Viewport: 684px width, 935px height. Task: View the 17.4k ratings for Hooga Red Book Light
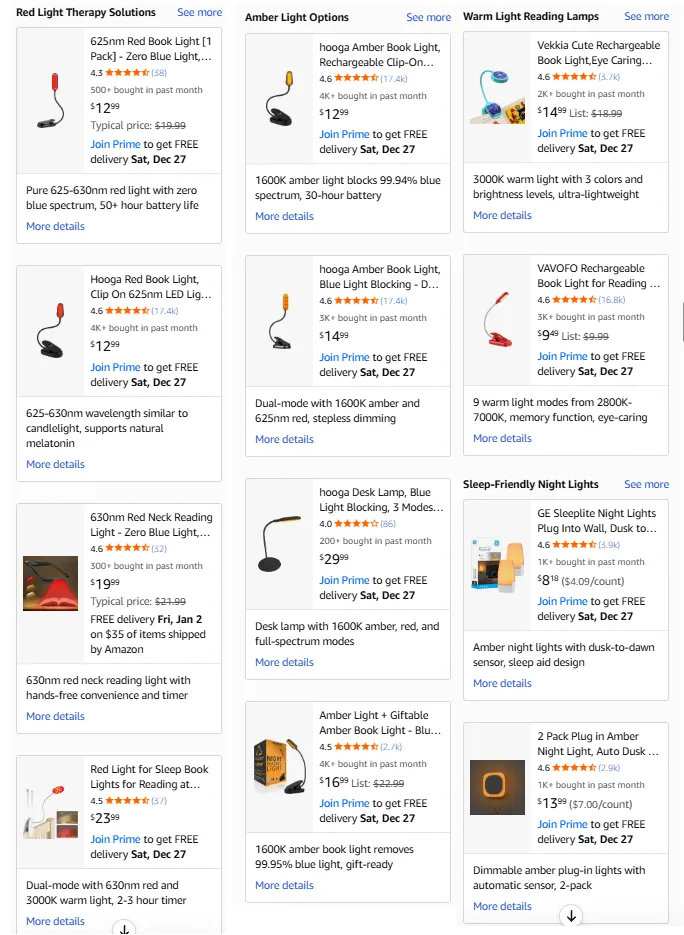coord(164,311)
